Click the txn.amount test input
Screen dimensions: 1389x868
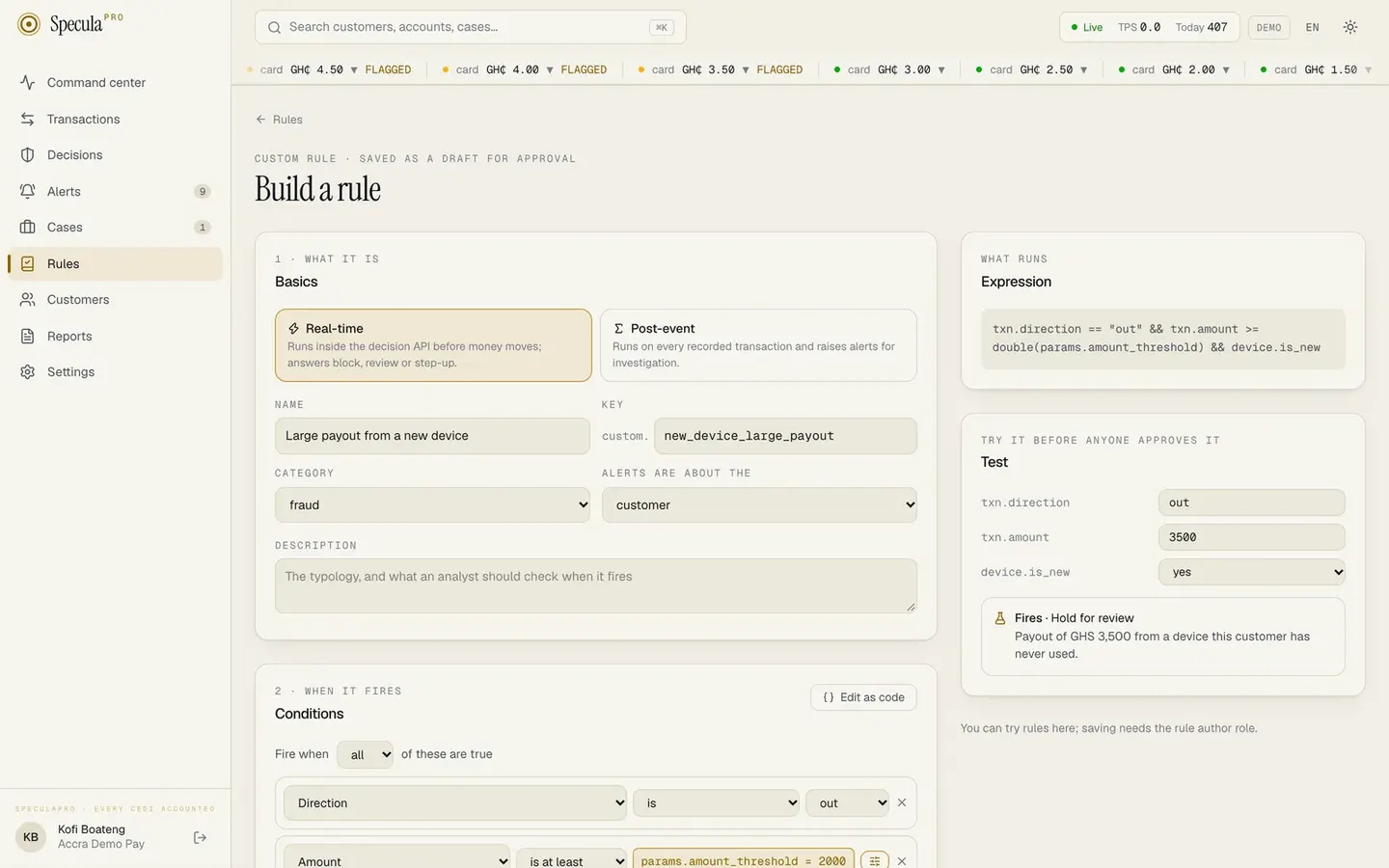click(x=1251, y=537)
